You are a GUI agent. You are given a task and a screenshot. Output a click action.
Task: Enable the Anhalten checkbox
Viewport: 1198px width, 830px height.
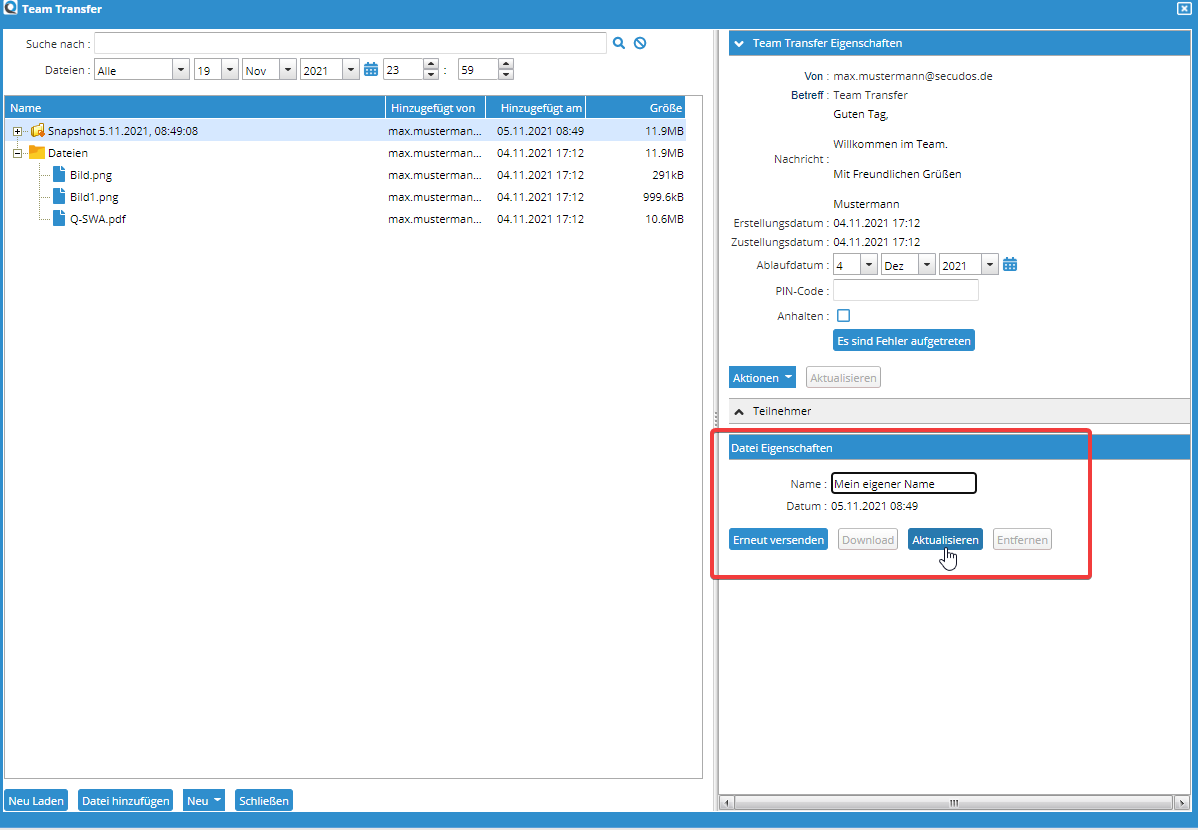(x=843, y=316)
